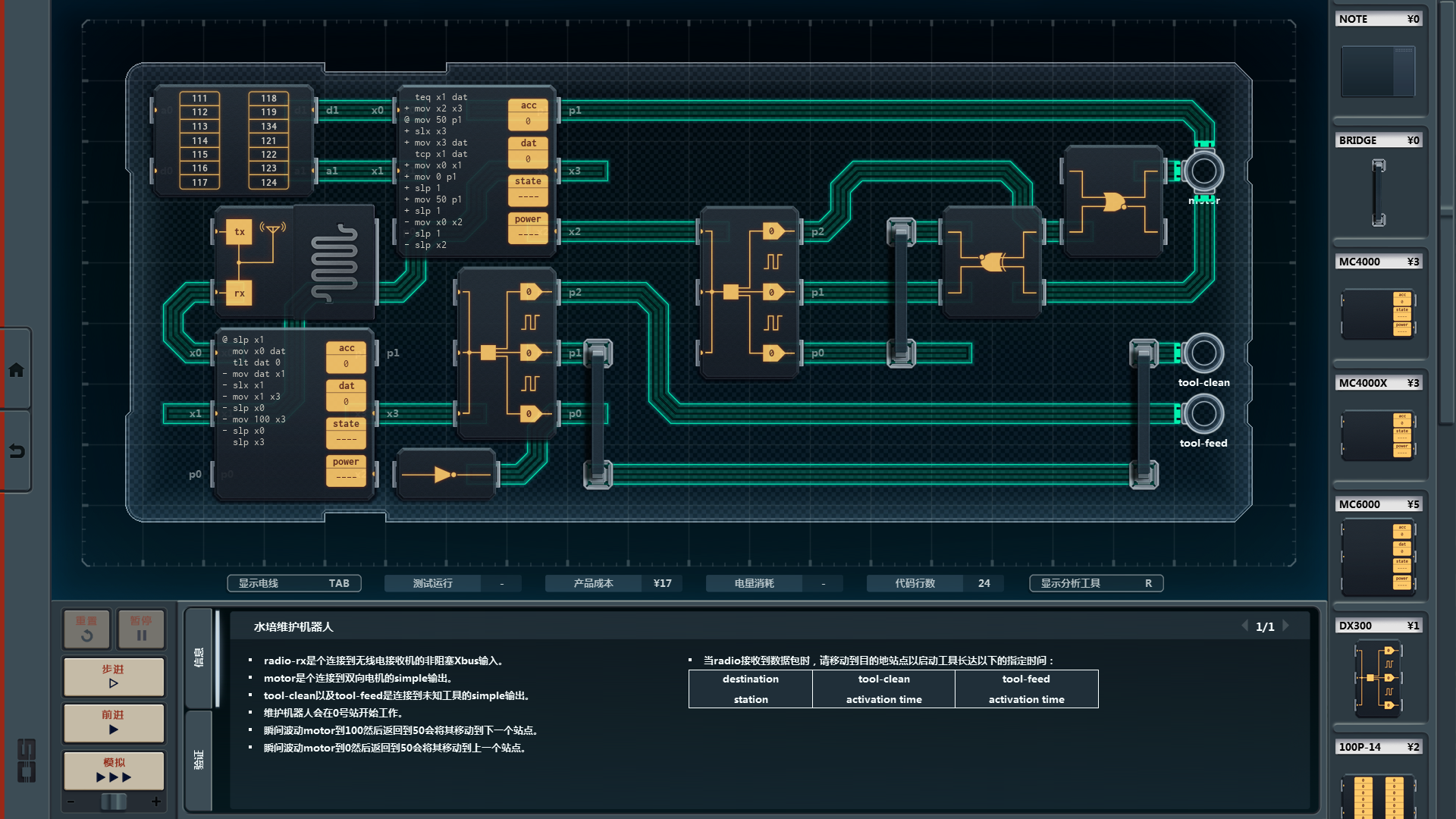Select the MC4000X microcontroller part

tap(1378, 435)
